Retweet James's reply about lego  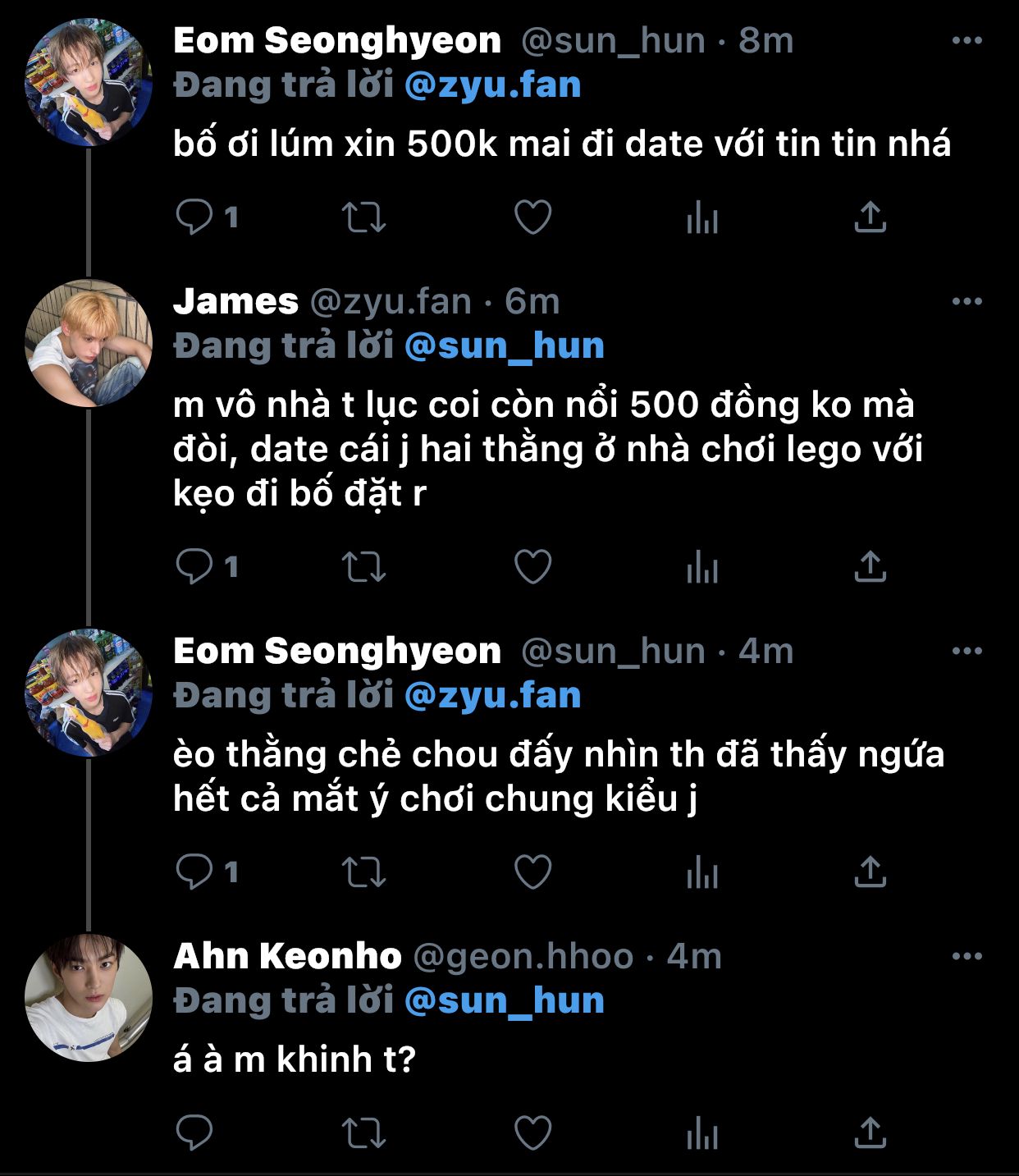click(x=363, y=567)
